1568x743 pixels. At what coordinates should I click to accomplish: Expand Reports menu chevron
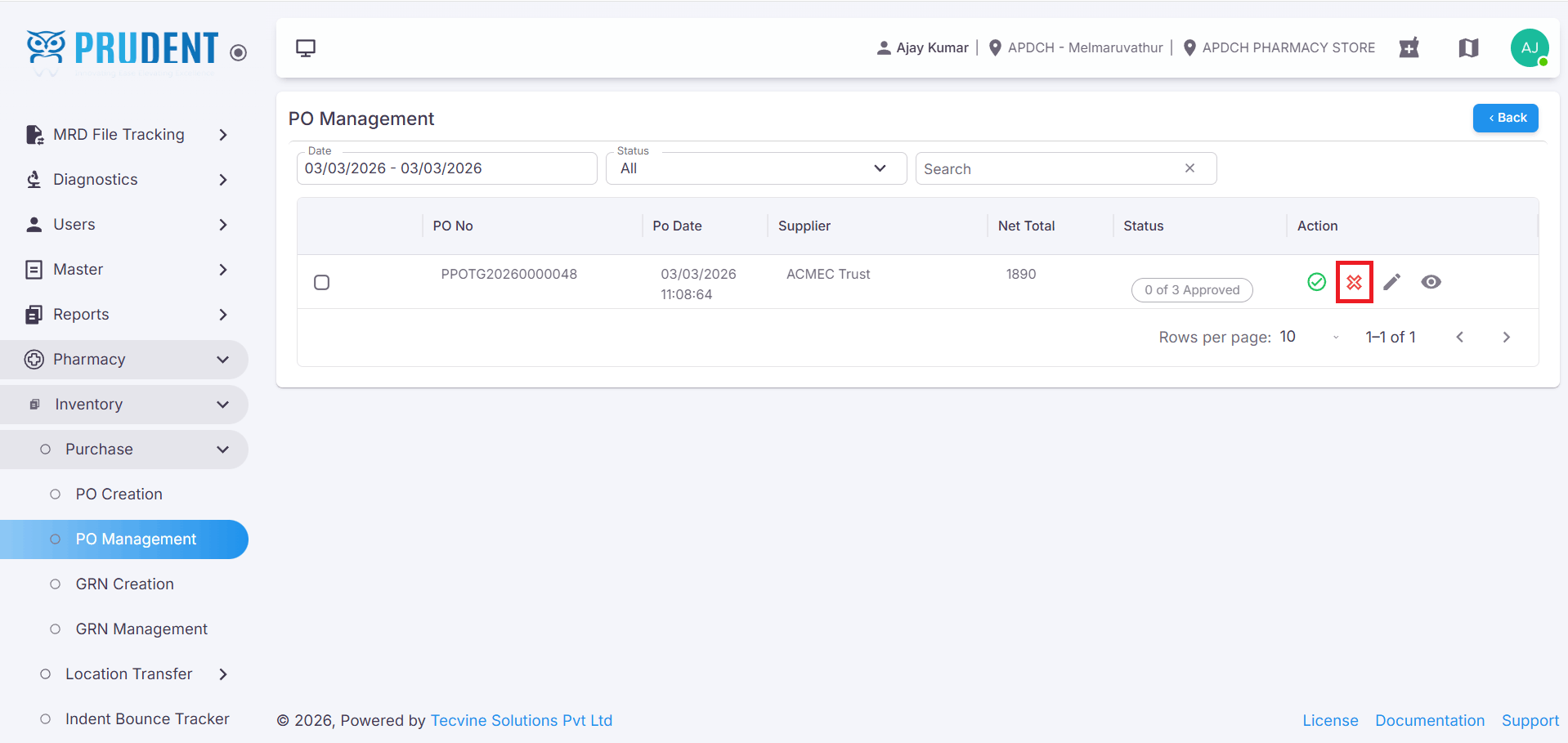click(223, 315)
